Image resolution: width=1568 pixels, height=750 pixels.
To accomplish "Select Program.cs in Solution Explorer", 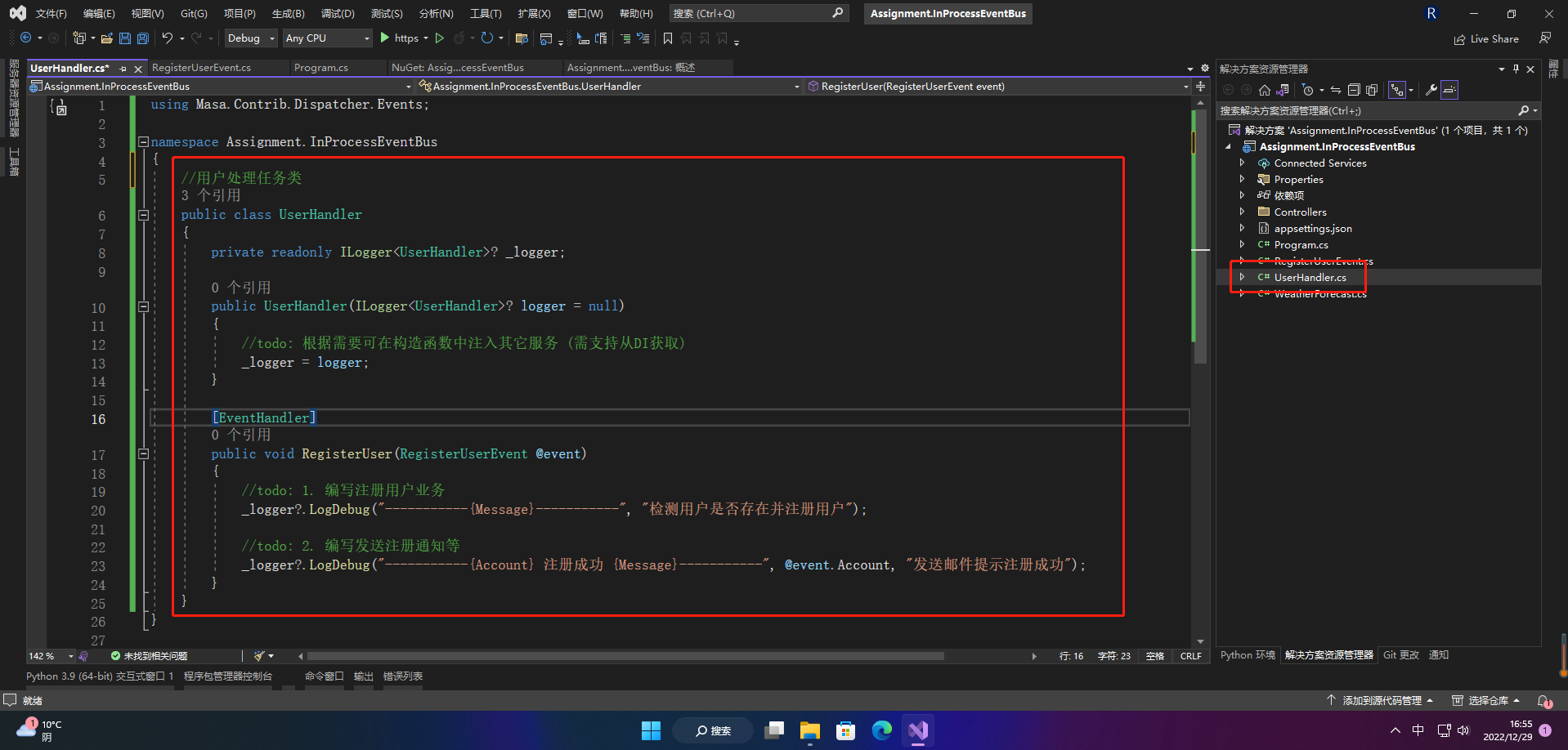I will point(1301,245).
